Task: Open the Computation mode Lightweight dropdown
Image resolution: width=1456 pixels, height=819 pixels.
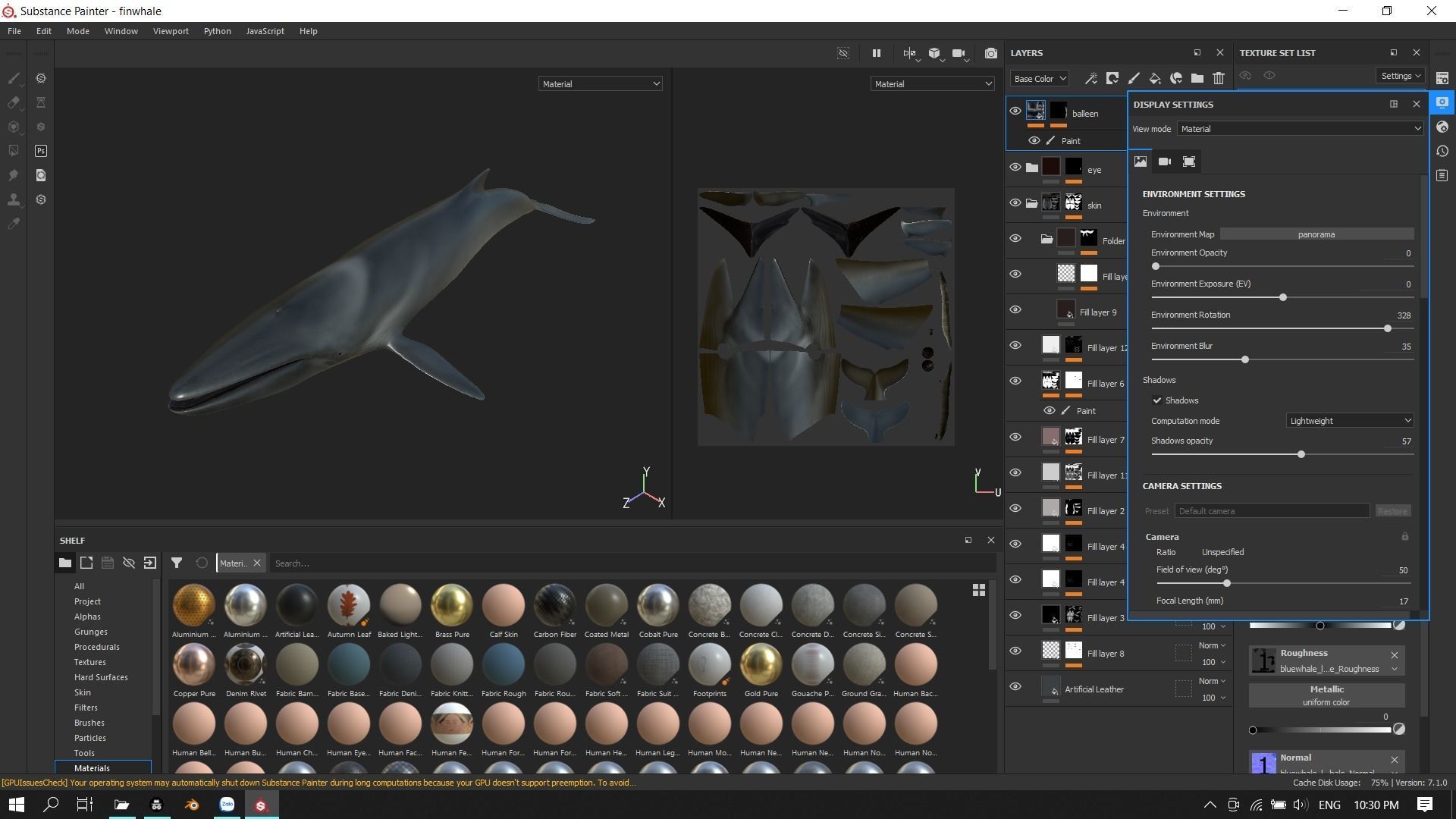Action: tap(1350, 421)
